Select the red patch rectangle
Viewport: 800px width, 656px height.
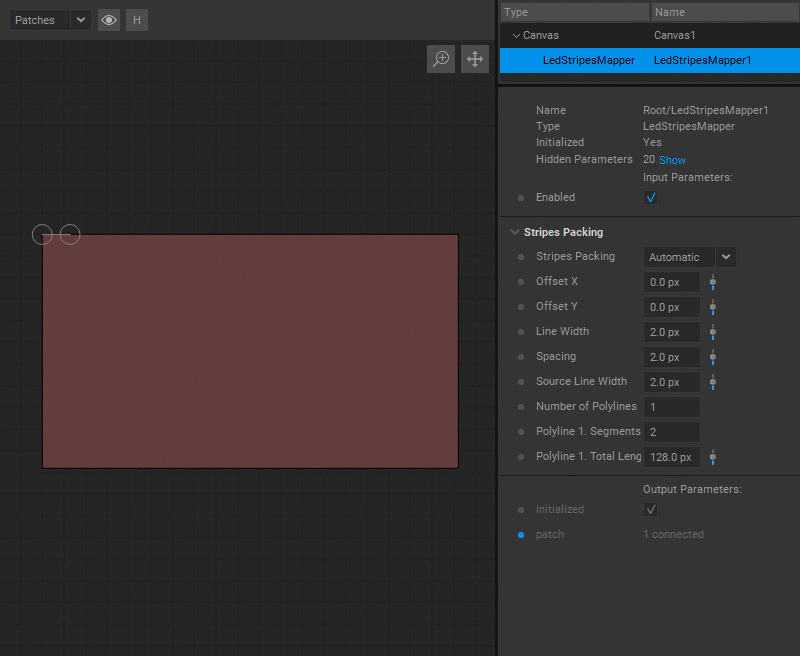coord(251,351)
